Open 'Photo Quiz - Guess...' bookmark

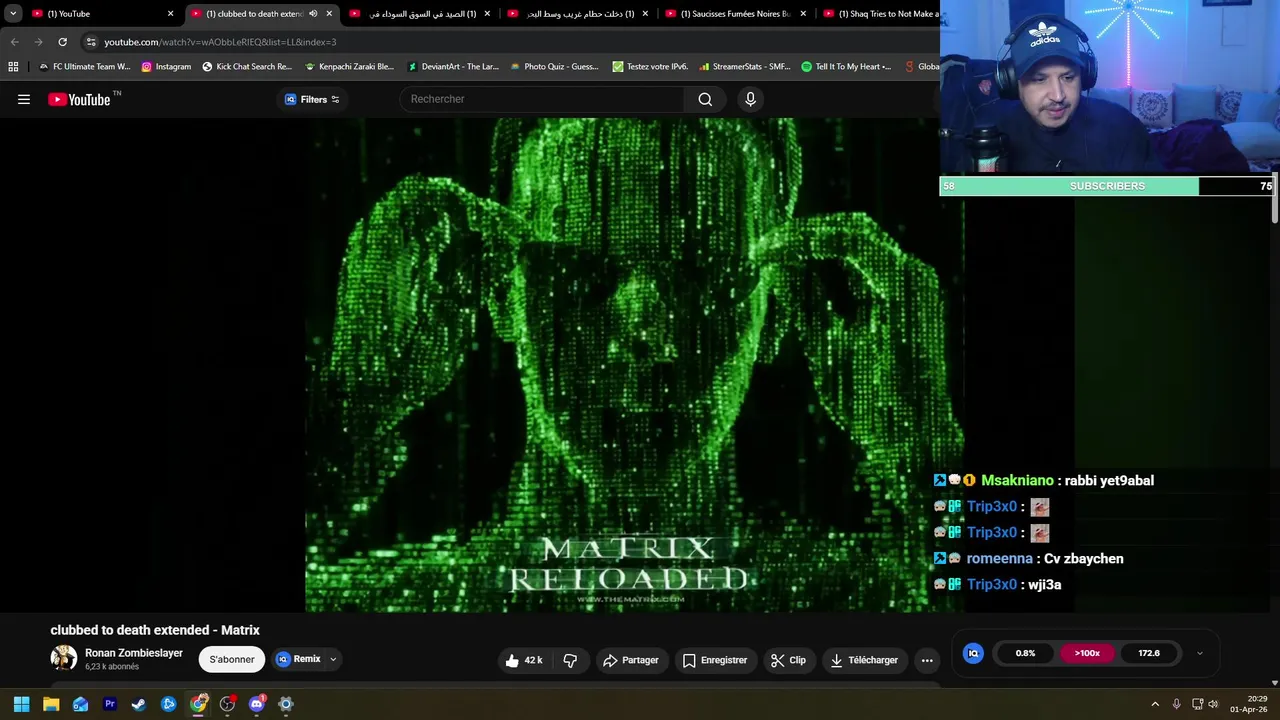pos(555,67)
